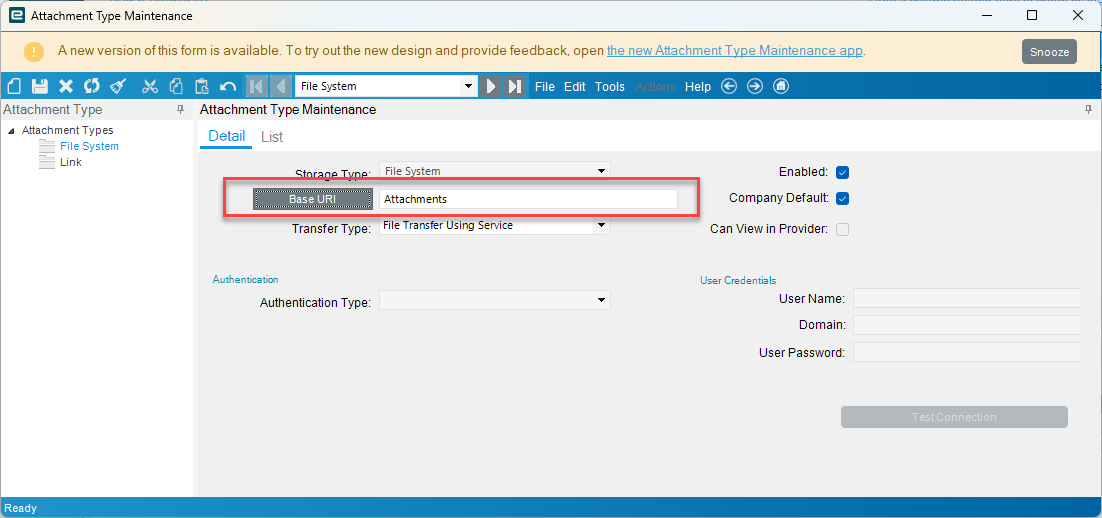Open the Authentication Type dropdown
1102x518 pixels.
[x=602, y=300]
